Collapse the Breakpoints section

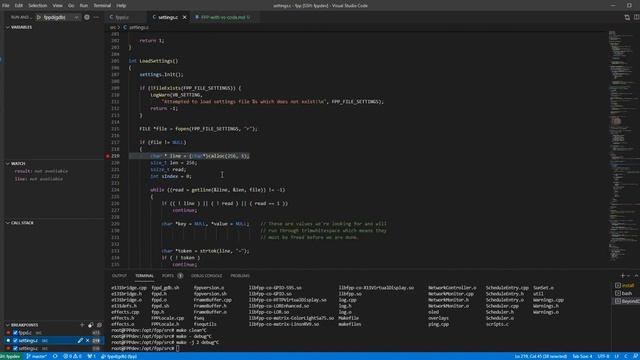(x=22, y=325)
